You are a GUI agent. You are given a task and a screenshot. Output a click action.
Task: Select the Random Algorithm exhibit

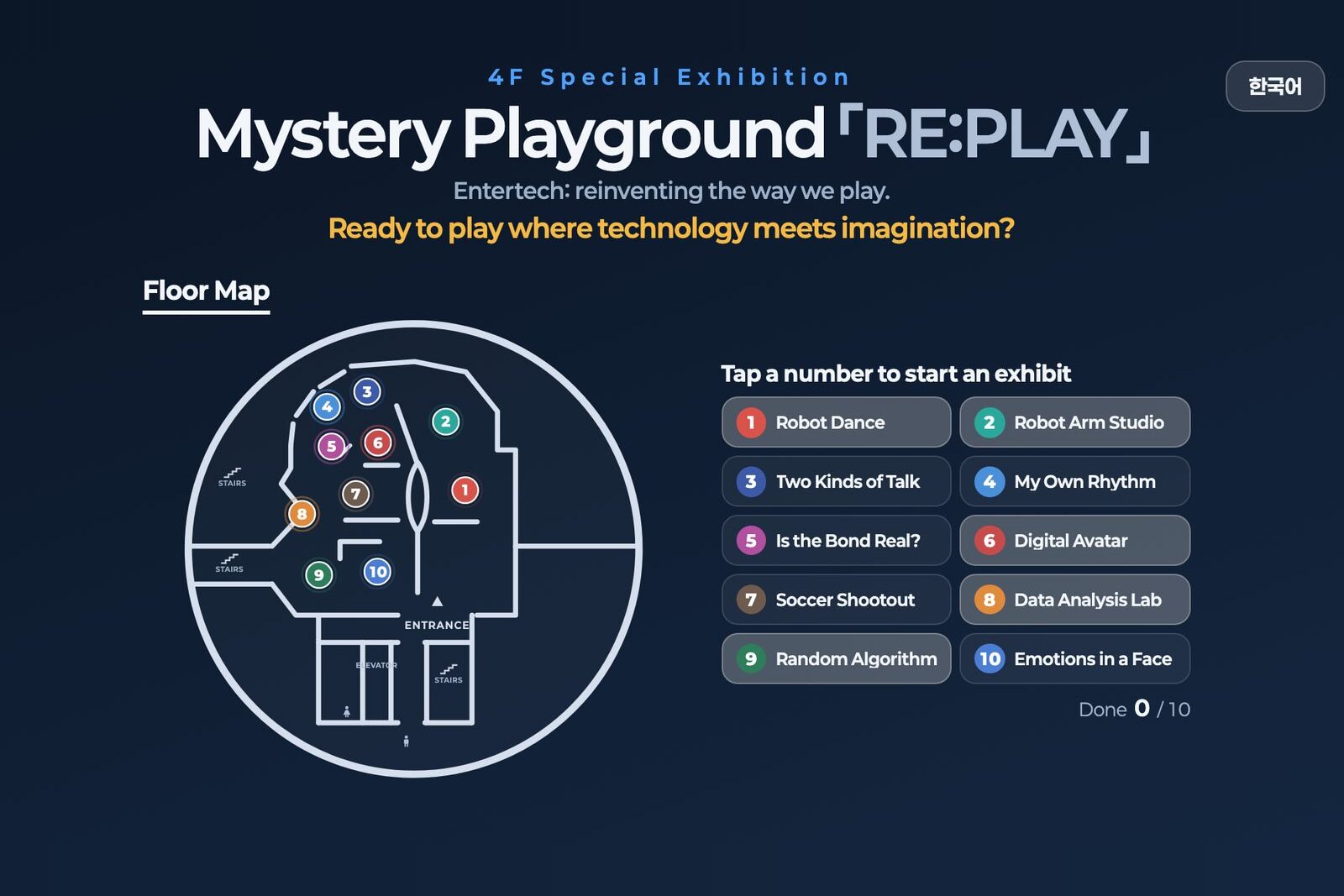pos(836,659)
